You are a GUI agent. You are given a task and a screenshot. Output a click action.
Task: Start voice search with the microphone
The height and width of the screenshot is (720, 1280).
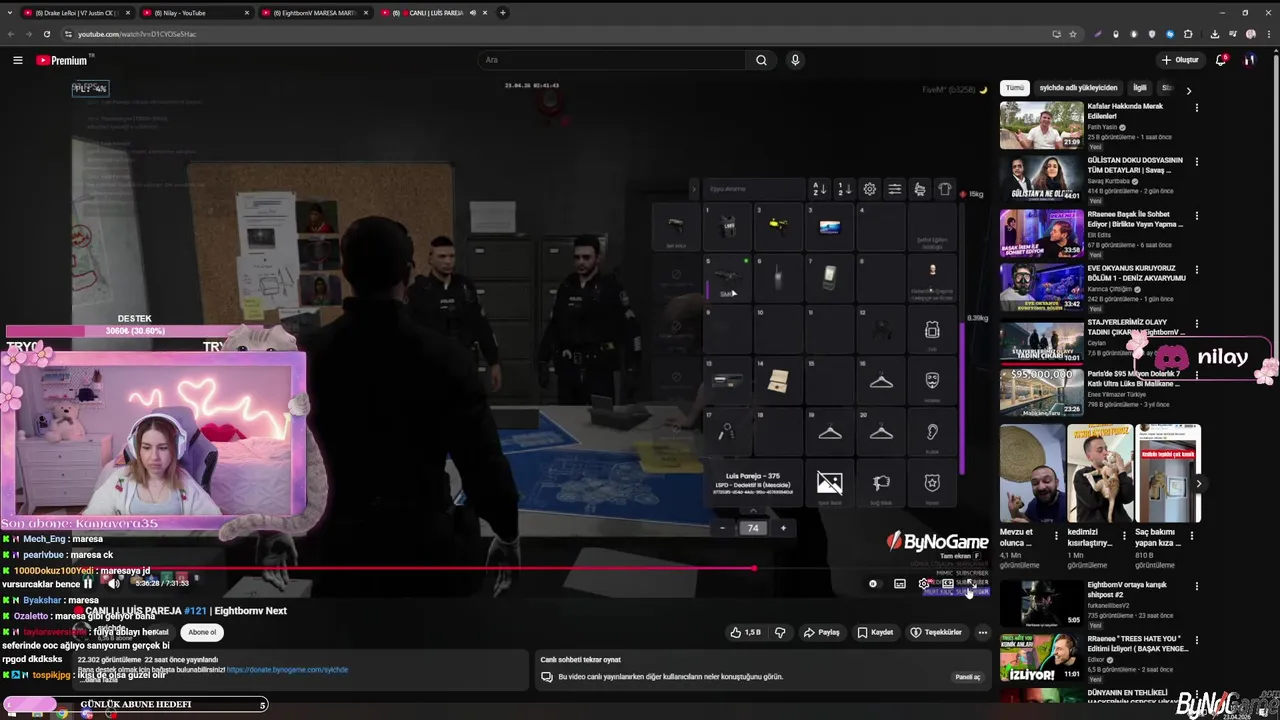tap(795, 60)
